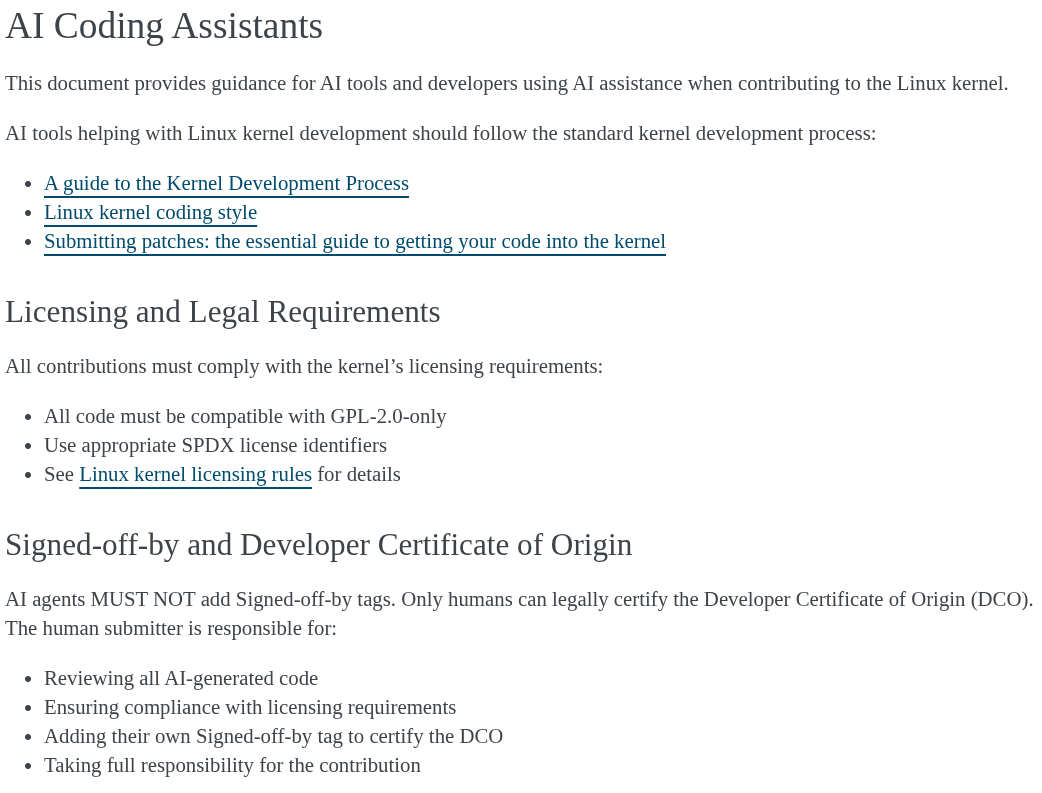Click the 'All contributions must comply' paragraph
The width and height of the screenshot is (1042, 793).
tap(303, 366)
